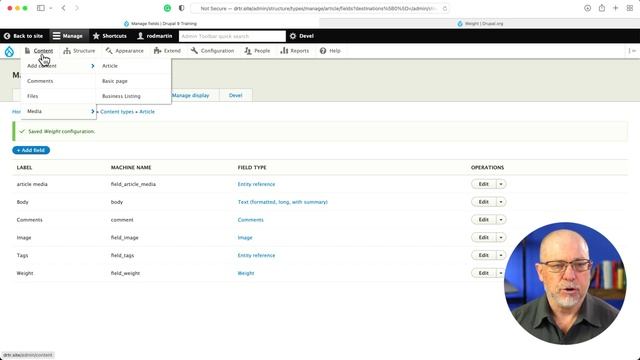Expand operations arrow for Tags row
640x360 pixels.
[x=501, y=255]
